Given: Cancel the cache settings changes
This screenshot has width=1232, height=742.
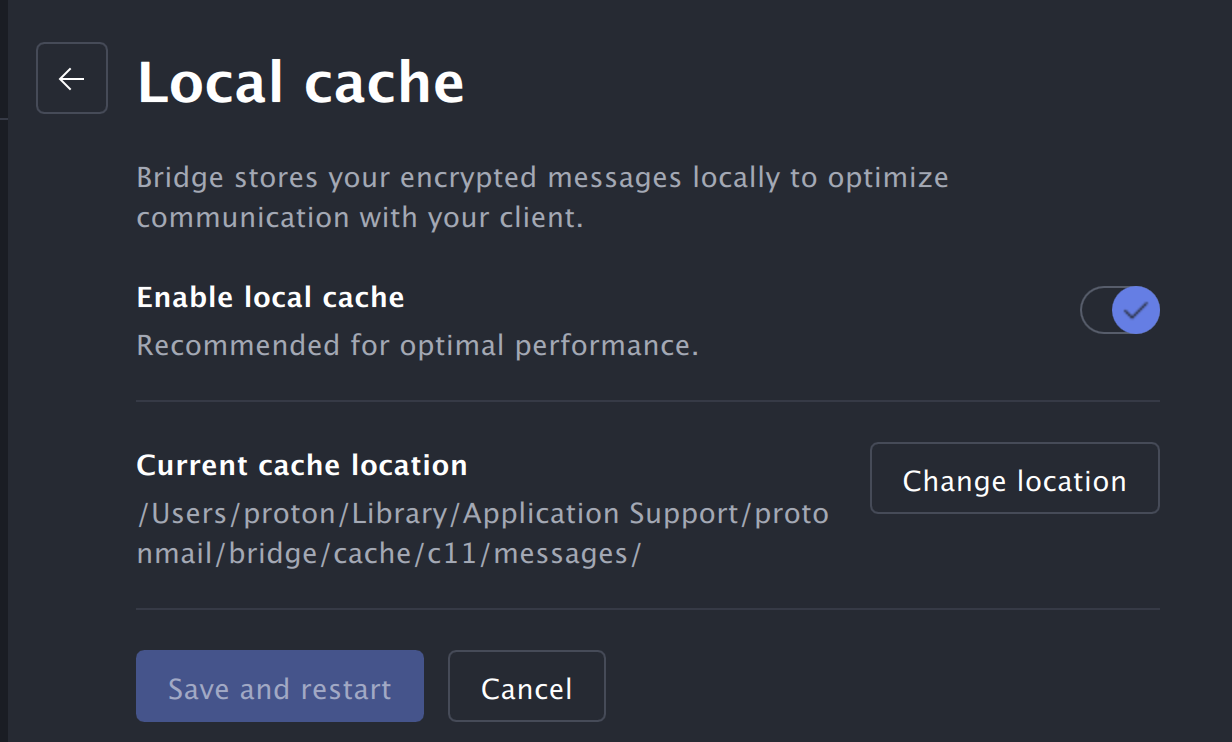Looking at the screenshot, I should tap(527, 687).
